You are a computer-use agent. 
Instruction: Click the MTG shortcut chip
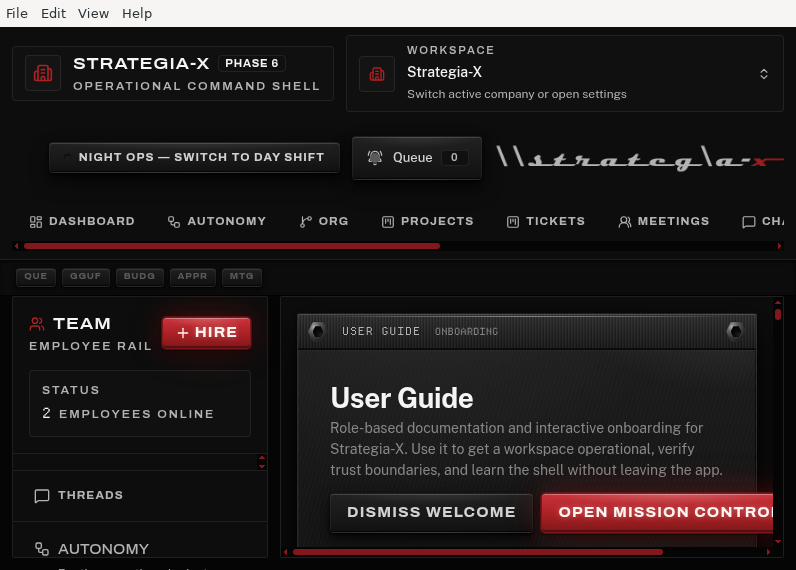(242, 277)
